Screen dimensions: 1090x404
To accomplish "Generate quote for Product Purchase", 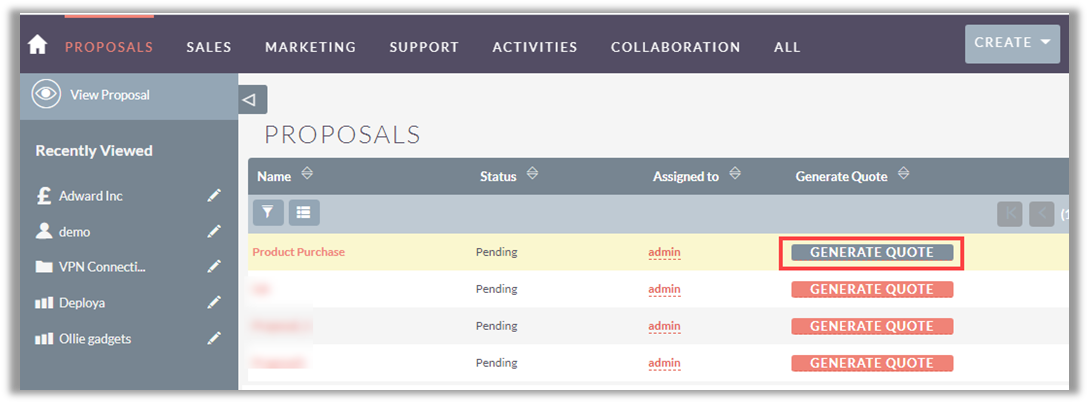I will coord(871,252).
